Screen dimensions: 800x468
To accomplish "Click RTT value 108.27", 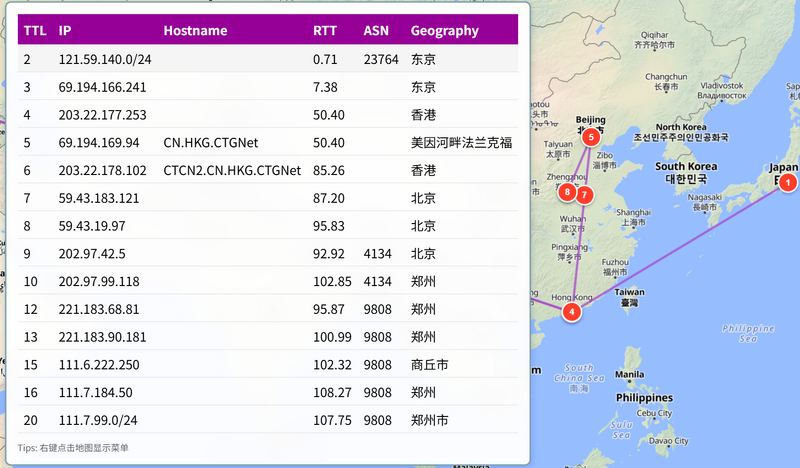I will point(332,392).
